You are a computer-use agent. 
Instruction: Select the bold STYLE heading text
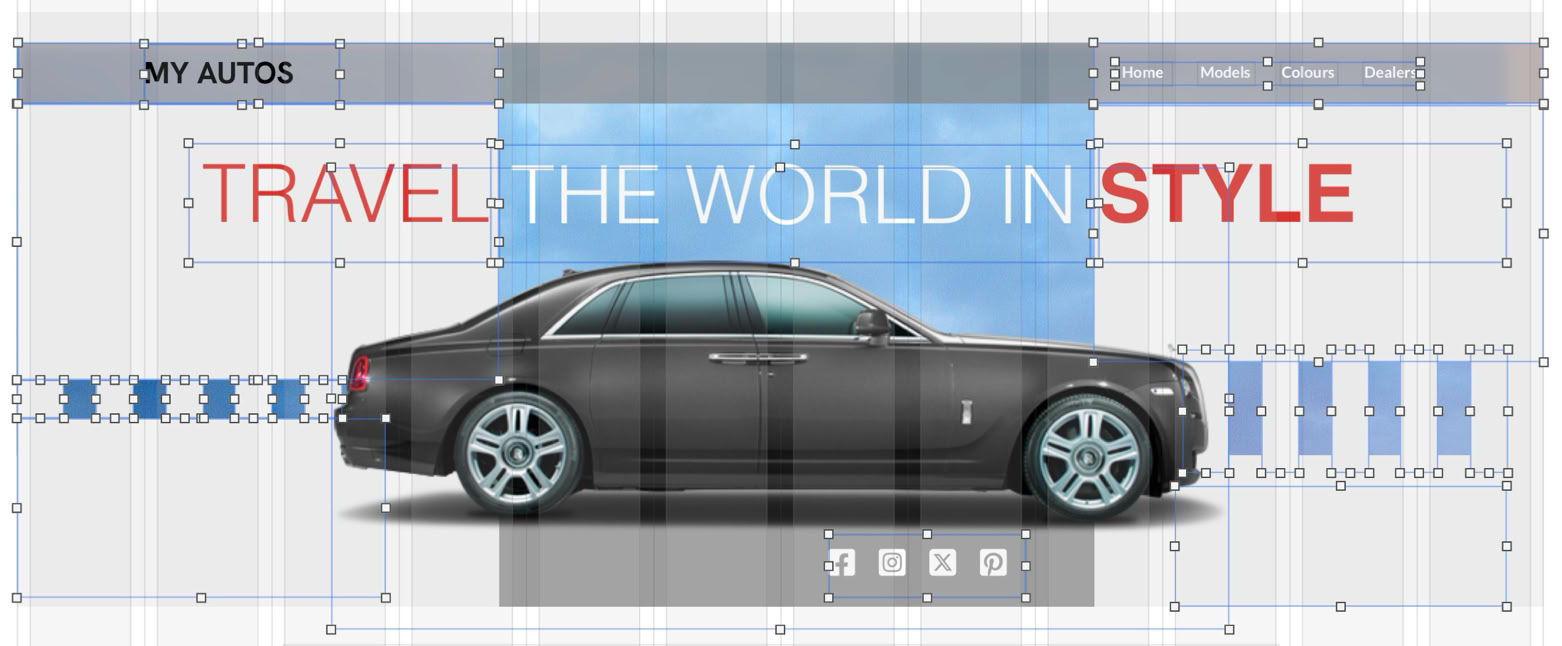coord(1226,194)
